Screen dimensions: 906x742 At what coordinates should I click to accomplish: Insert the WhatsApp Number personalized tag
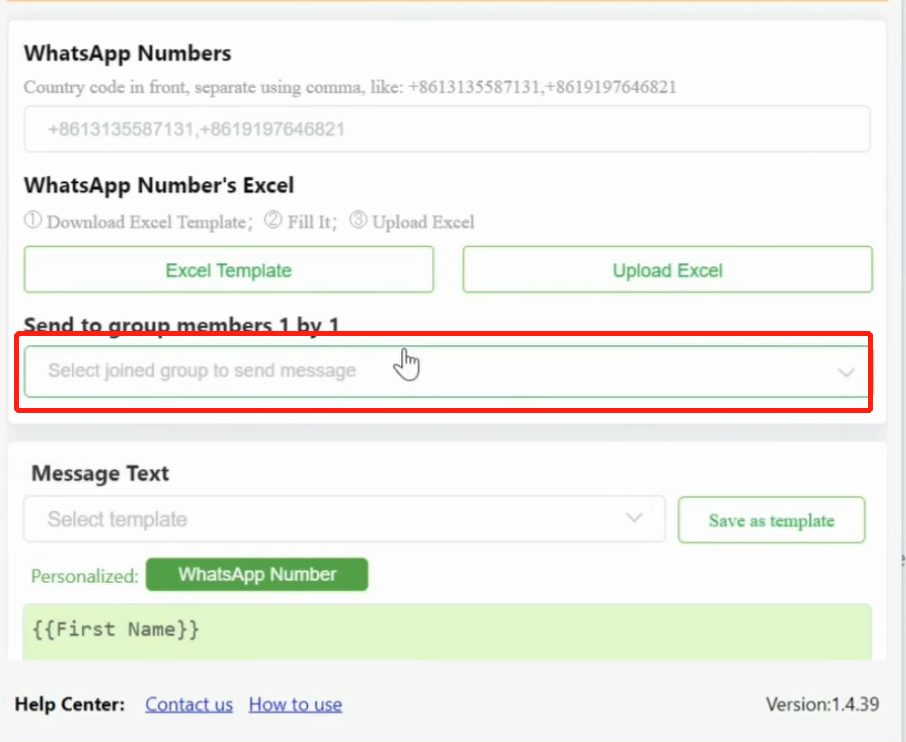pos(257,574)
